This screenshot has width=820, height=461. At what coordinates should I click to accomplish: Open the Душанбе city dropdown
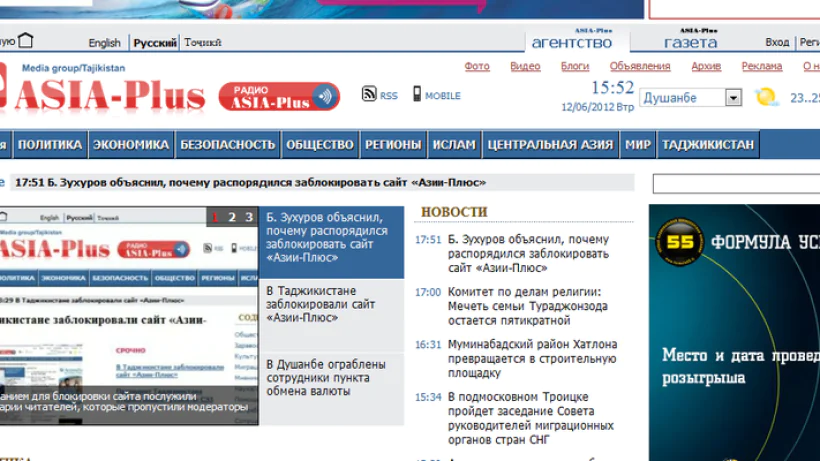coord(690,98)
